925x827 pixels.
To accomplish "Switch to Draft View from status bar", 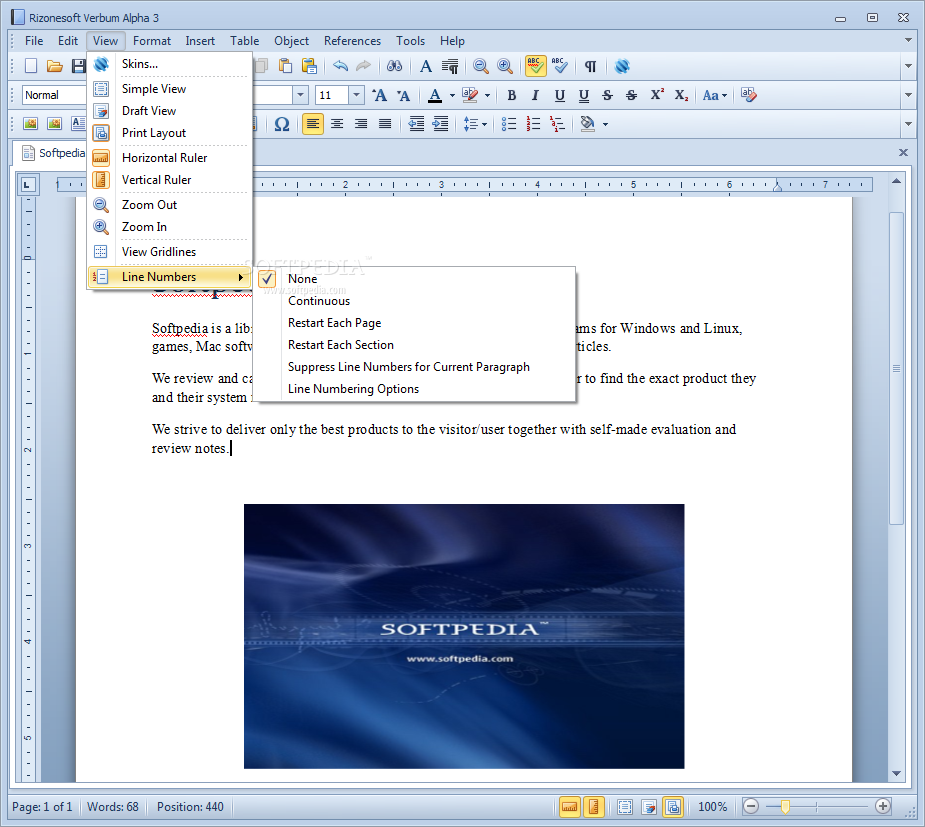I will coord(649,807).
